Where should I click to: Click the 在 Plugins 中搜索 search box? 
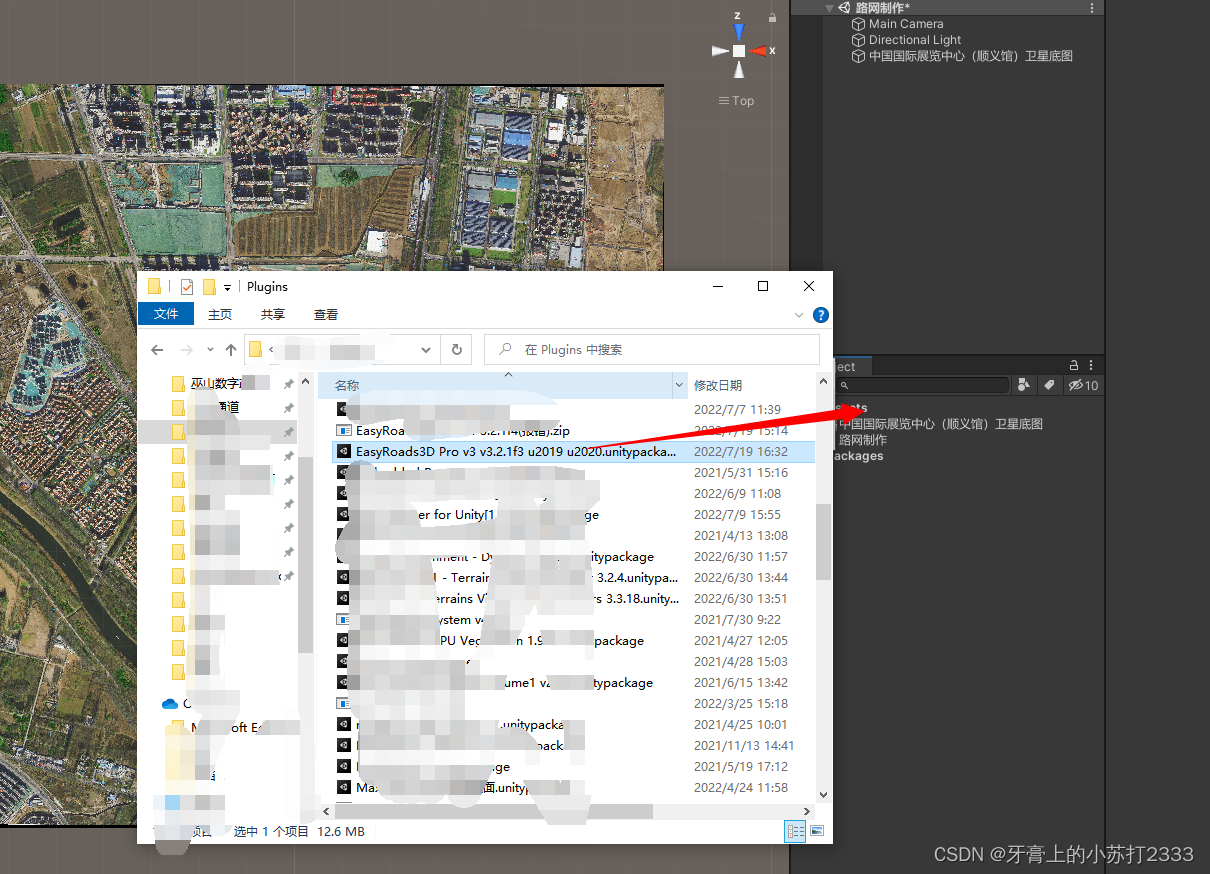tap(652, 350)
